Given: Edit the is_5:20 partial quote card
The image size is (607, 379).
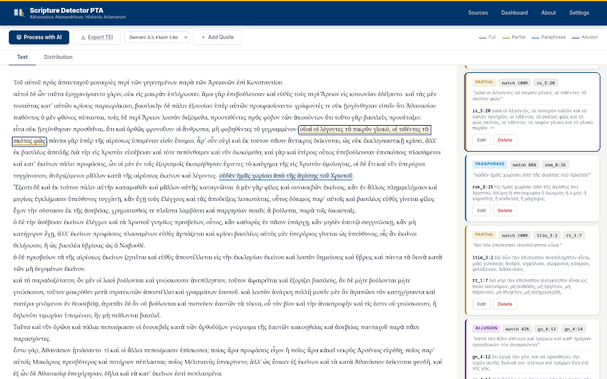Looking at the screenshot, I should point(481,140).
